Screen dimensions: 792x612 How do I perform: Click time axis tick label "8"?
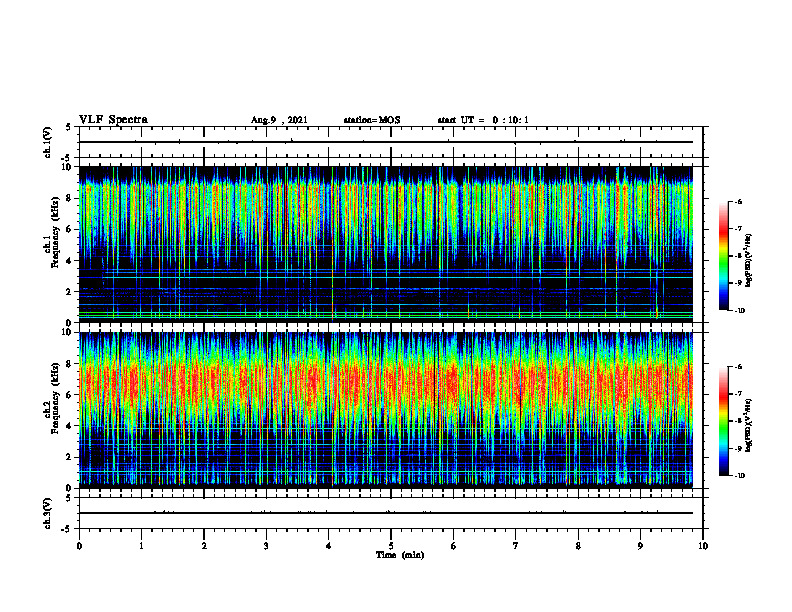coord(578,546)
